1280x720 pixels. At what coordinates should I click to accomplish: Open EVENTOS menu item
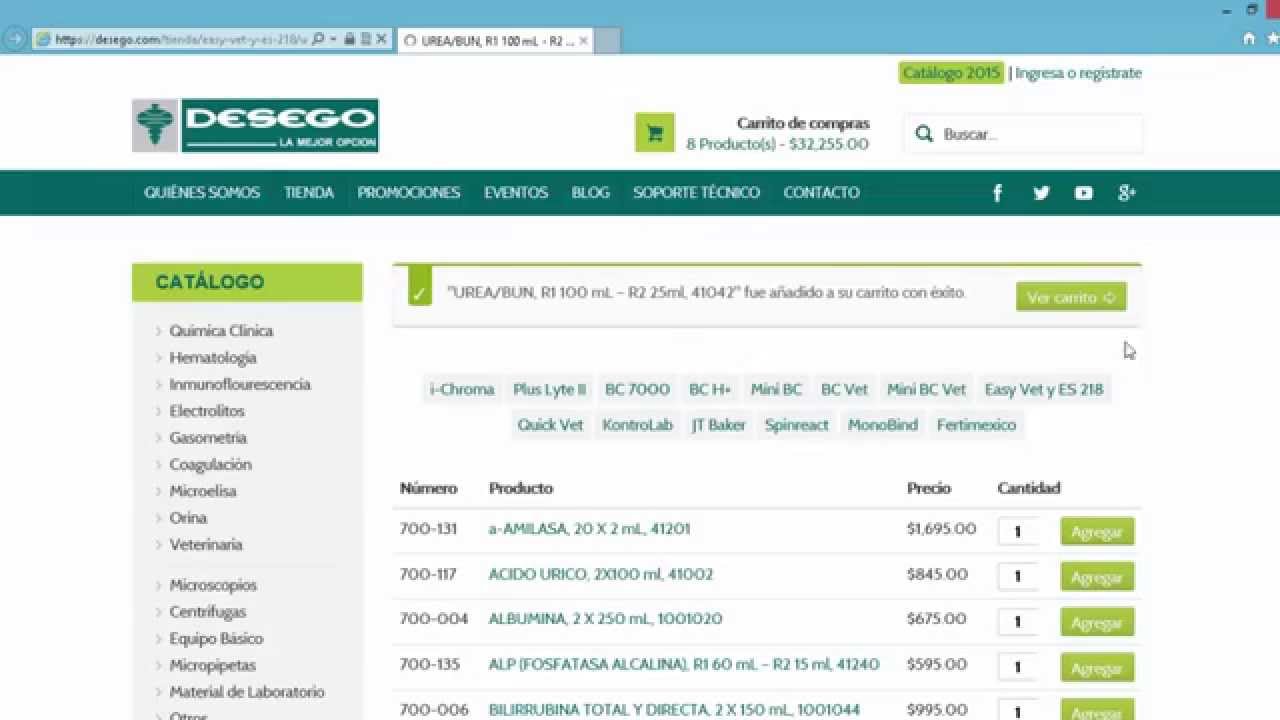516,193
